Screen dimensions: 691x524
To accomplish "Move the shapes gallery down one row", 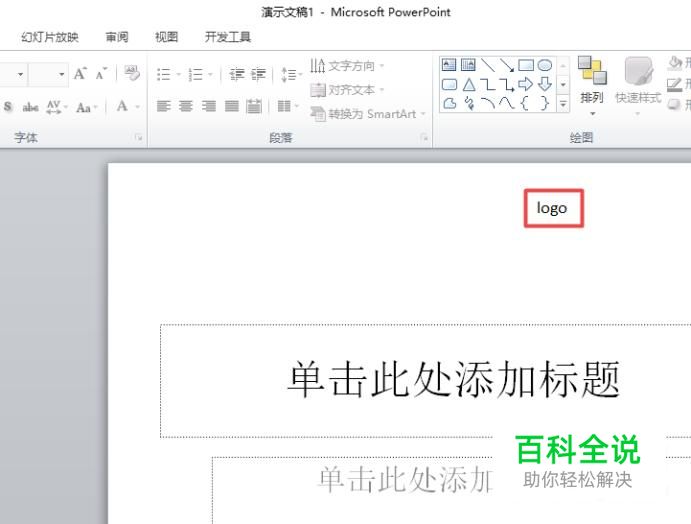I will click(563, 84).
